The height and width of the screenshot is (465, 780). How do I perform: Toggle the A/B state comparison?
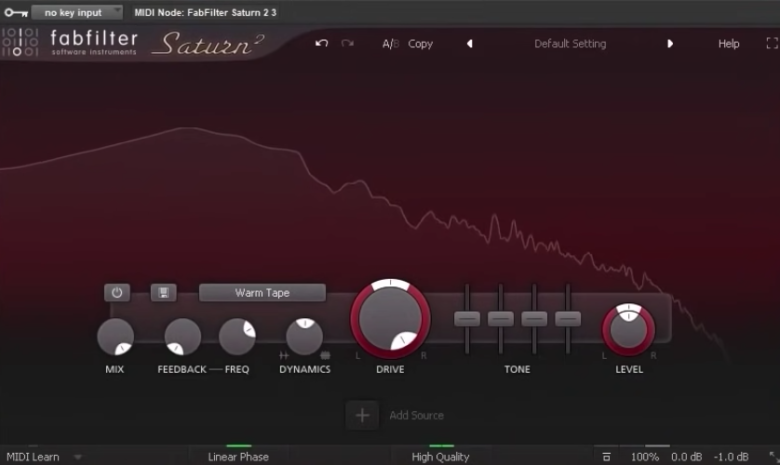click(x=390, y=44)
